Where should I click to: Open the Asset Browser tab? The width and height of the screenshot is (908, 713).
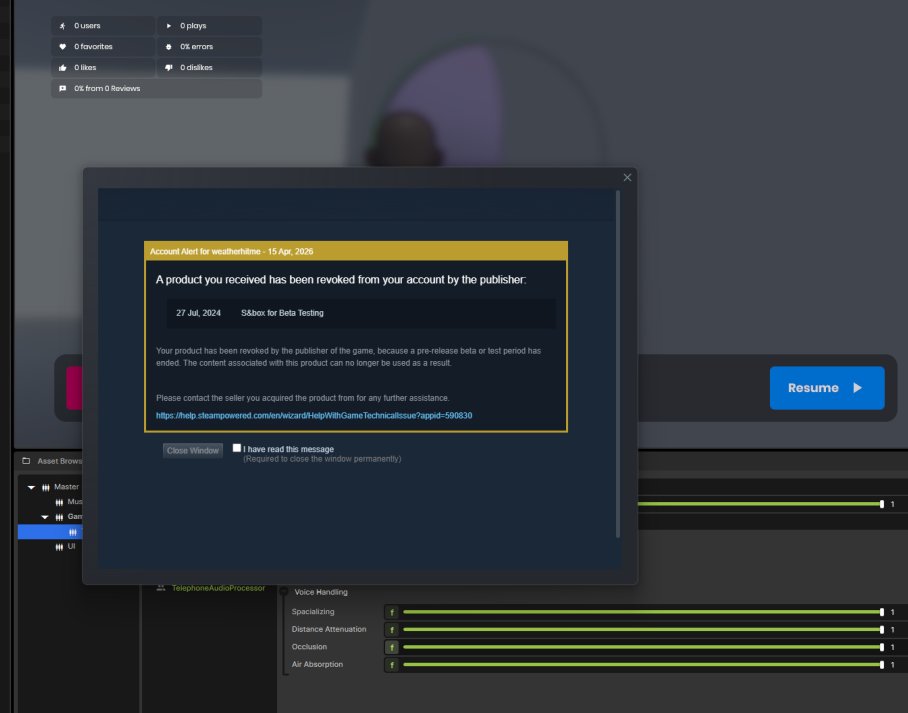click(x=52, y=461)
